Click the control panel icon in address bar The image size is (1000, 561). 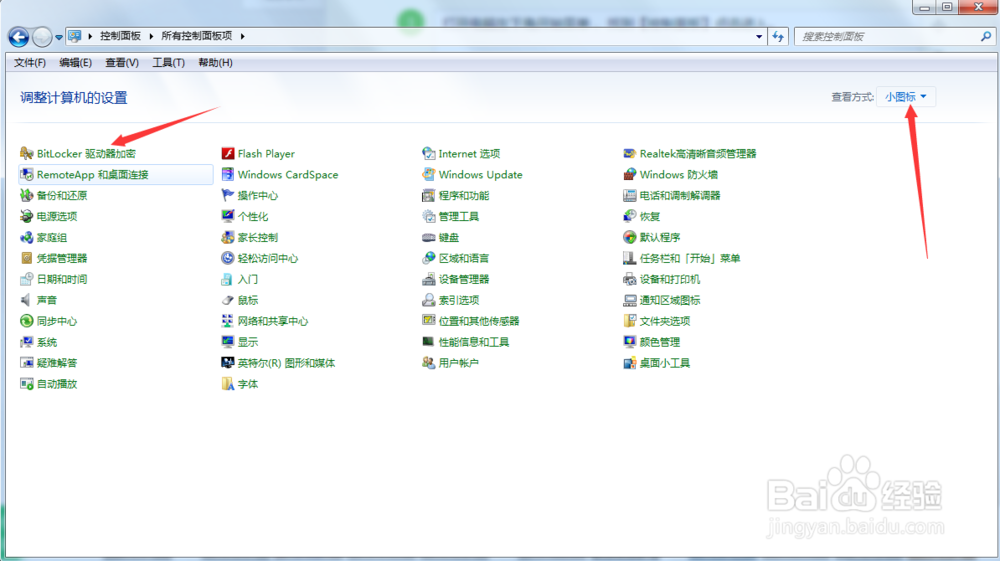coord(75,36)
